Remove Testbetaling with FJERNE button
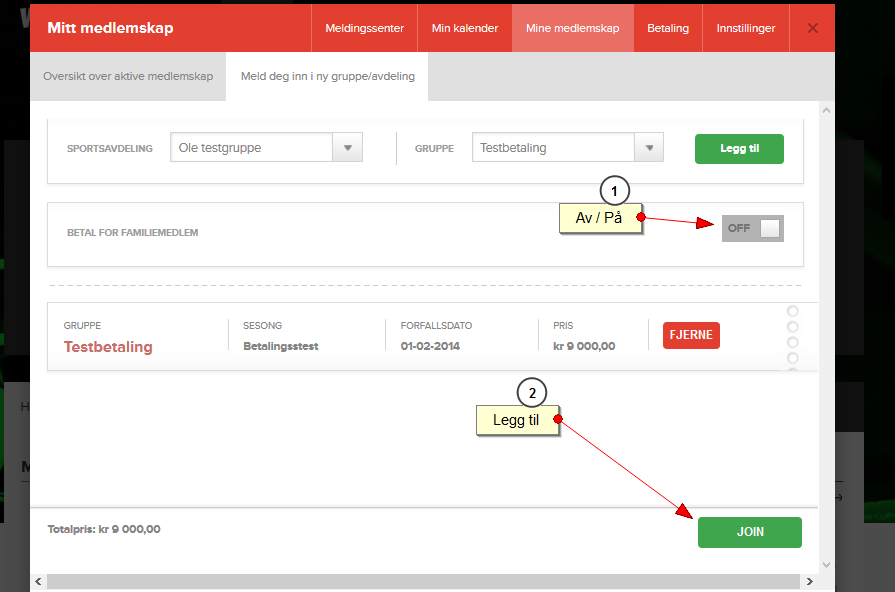The width and height of the screenshot is (895, 592). coord(691,335)
